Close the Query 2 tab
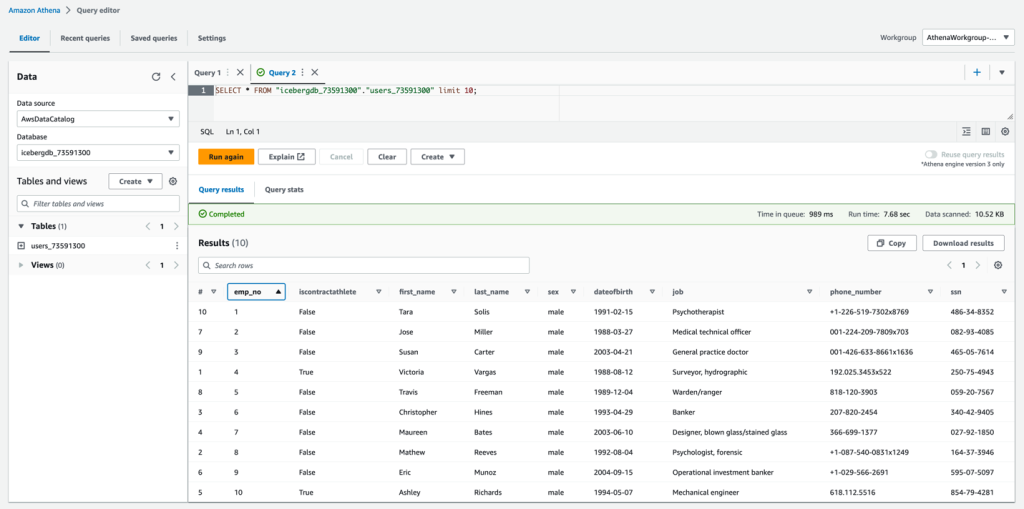1024x509 pixels. point(315,72)
